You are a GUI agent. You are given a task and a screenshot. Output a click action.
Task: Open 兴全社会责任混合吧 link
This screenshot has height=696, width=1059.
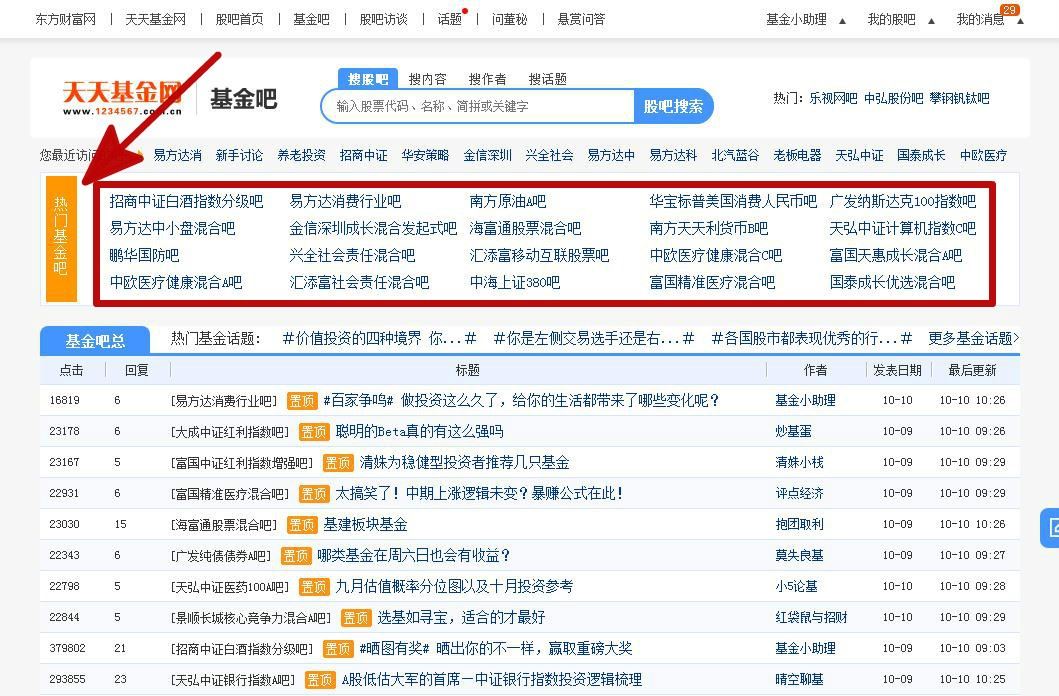(x=353, y=255)
